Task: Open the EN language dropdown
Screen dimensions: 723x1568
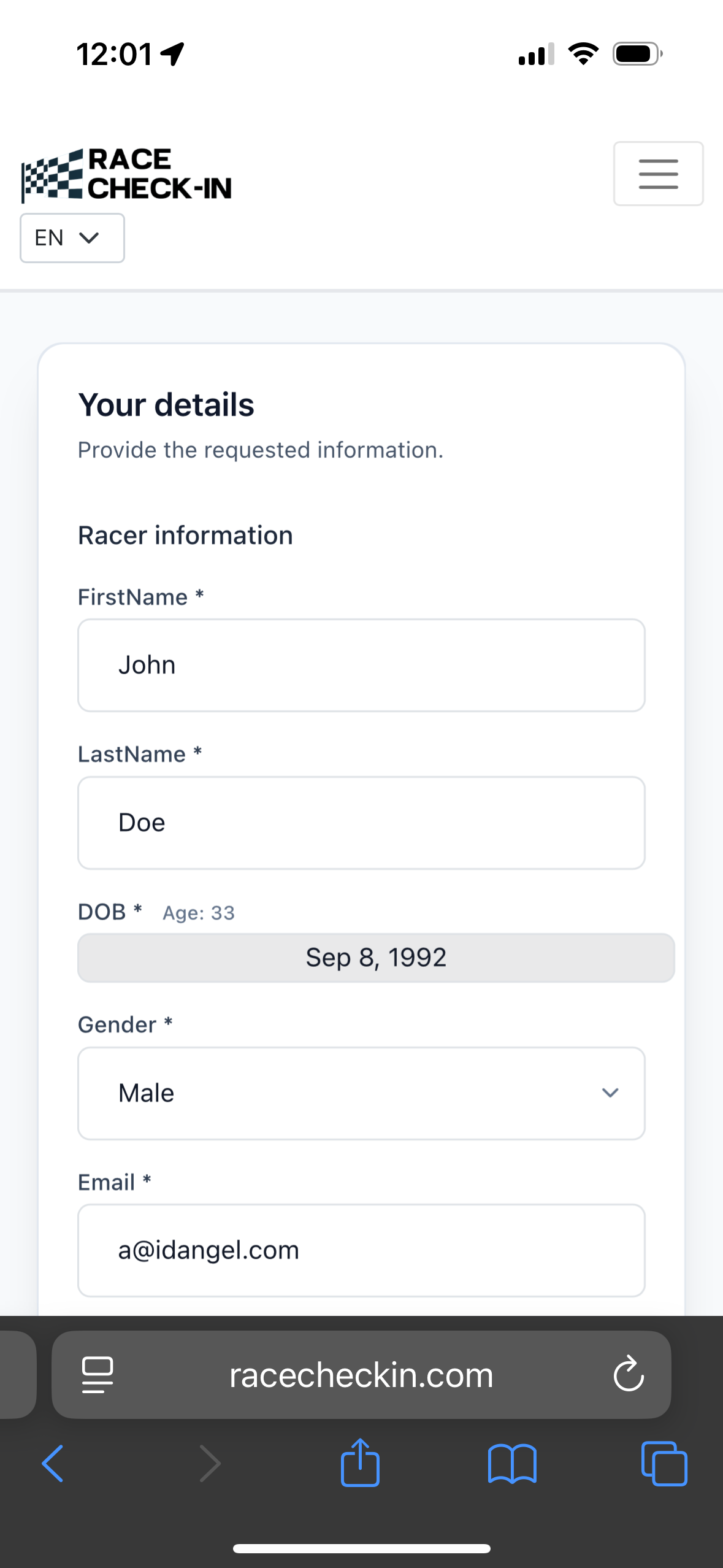Action: pyautogui.click(x=72, y=238)
